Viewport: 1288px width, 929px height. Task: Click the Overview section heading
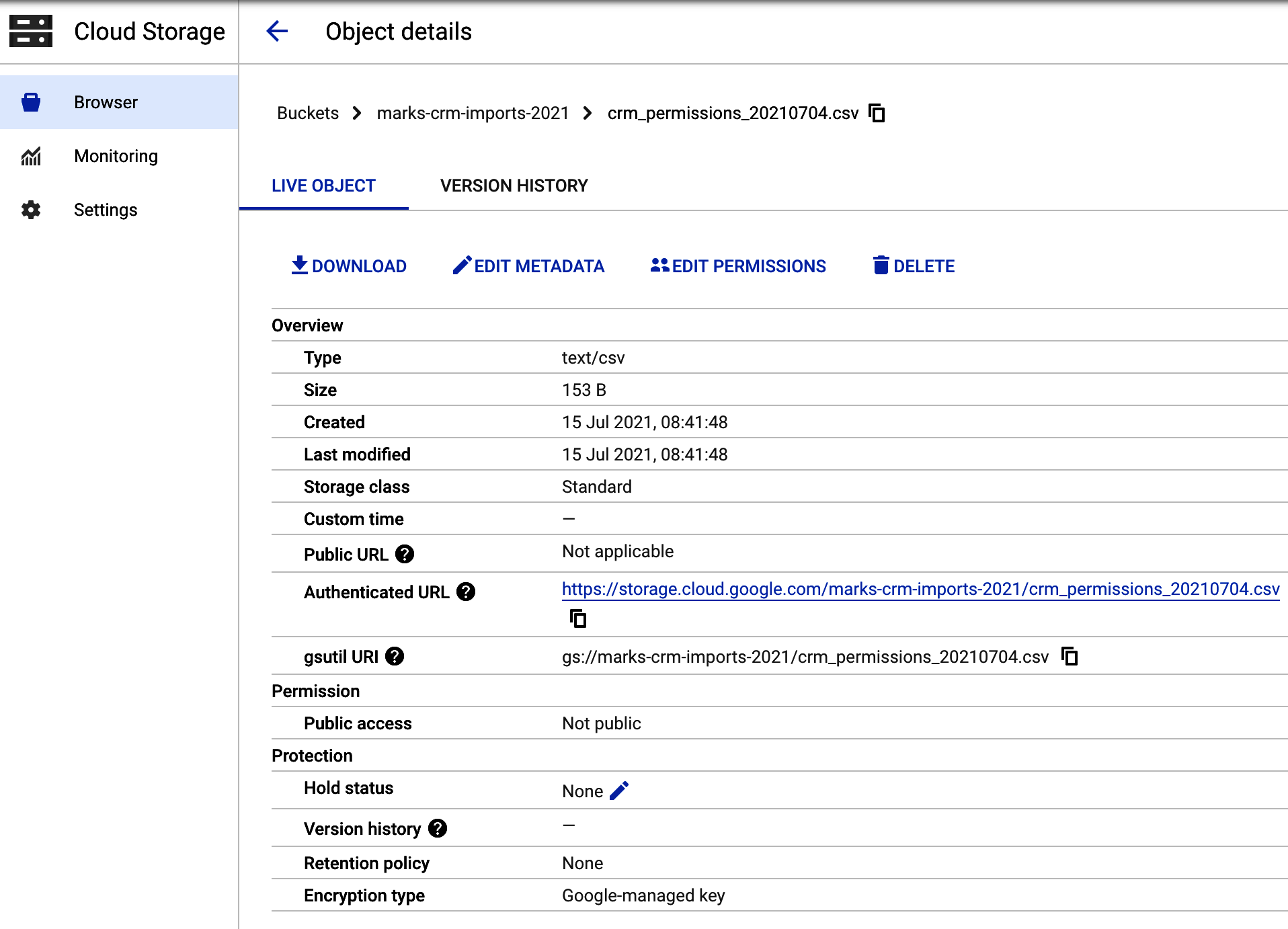pyautogui.click(x=307, y=325)
